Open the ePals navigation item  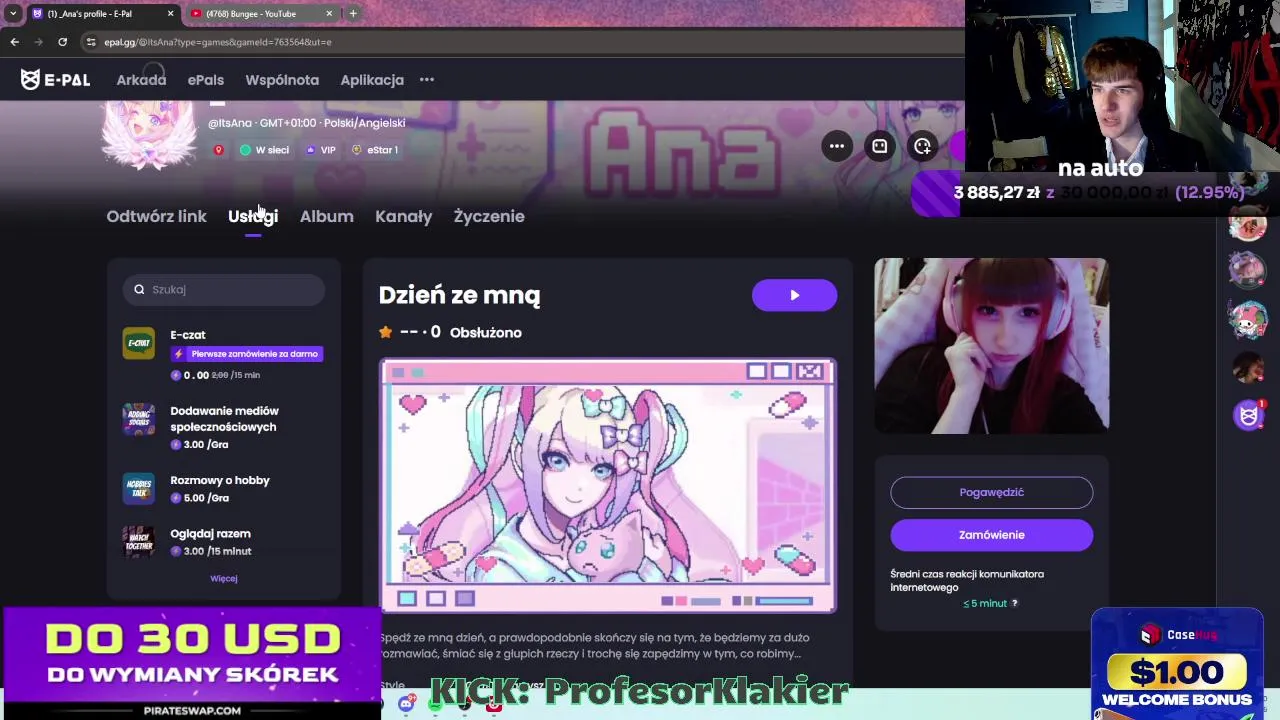click(206, 80)
